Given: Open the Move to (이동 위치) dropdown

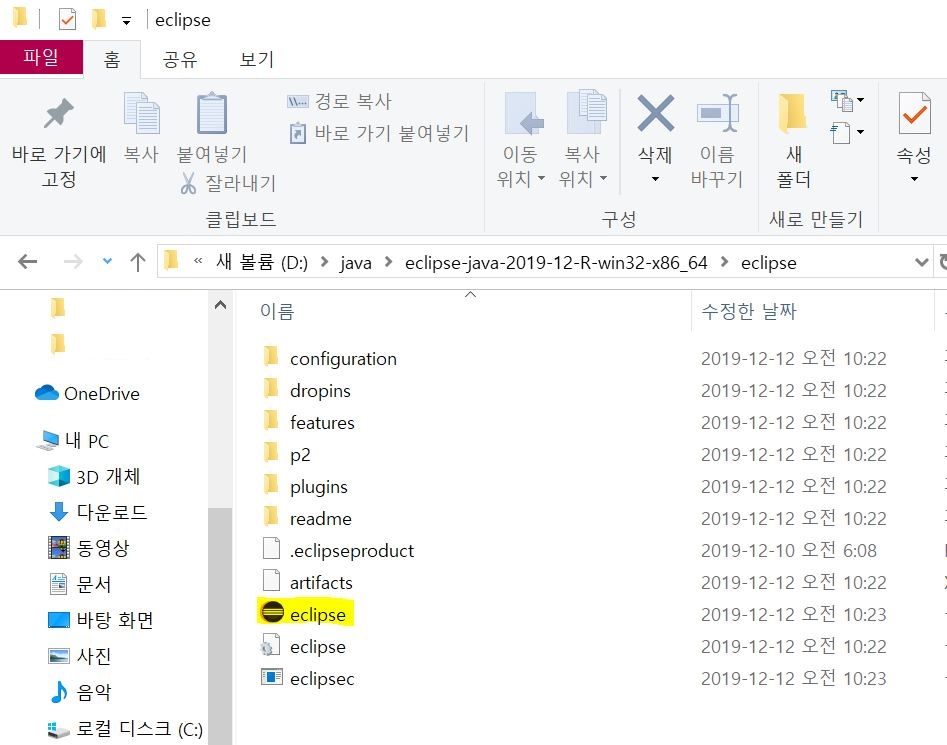Looking at the screenshot, I should [521, 141].
